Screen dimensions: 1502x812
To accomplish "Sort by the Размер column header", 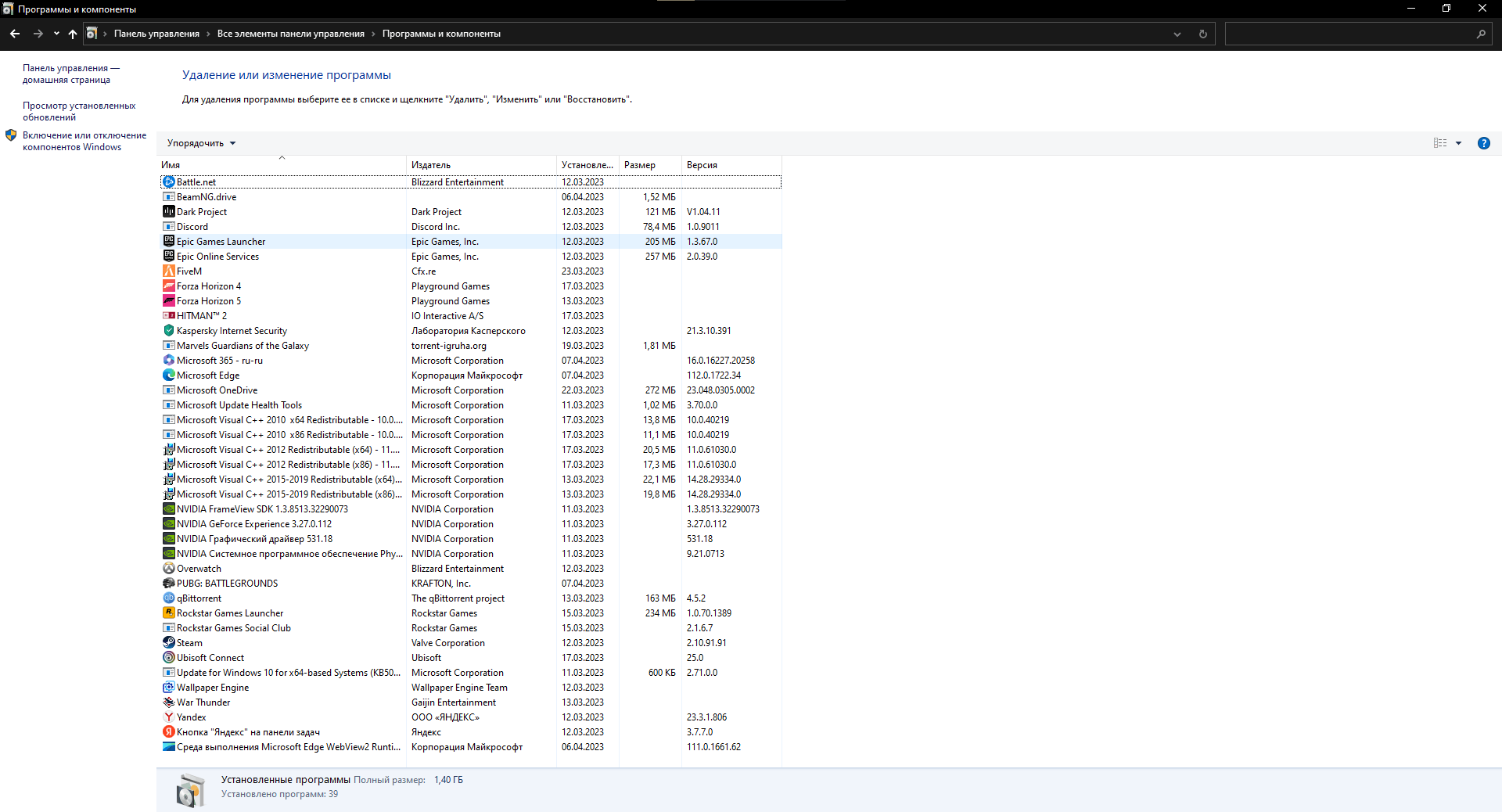I will tap(650, 165).
